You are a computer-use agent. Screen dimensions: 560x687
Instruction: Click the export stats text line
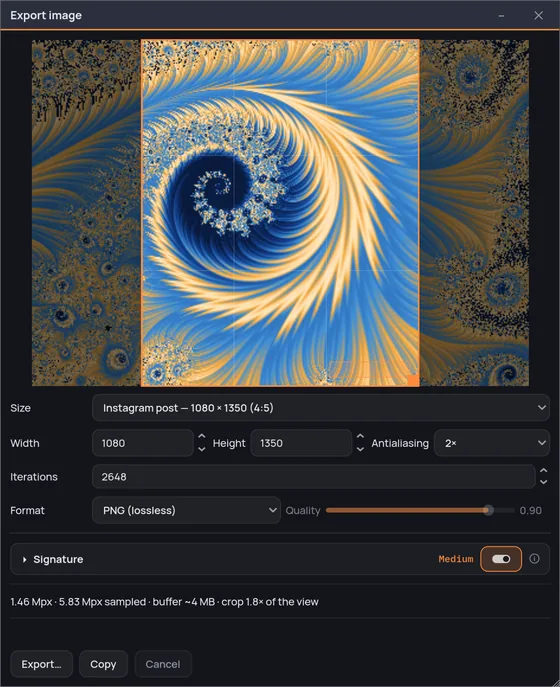[x=164, y=602]
